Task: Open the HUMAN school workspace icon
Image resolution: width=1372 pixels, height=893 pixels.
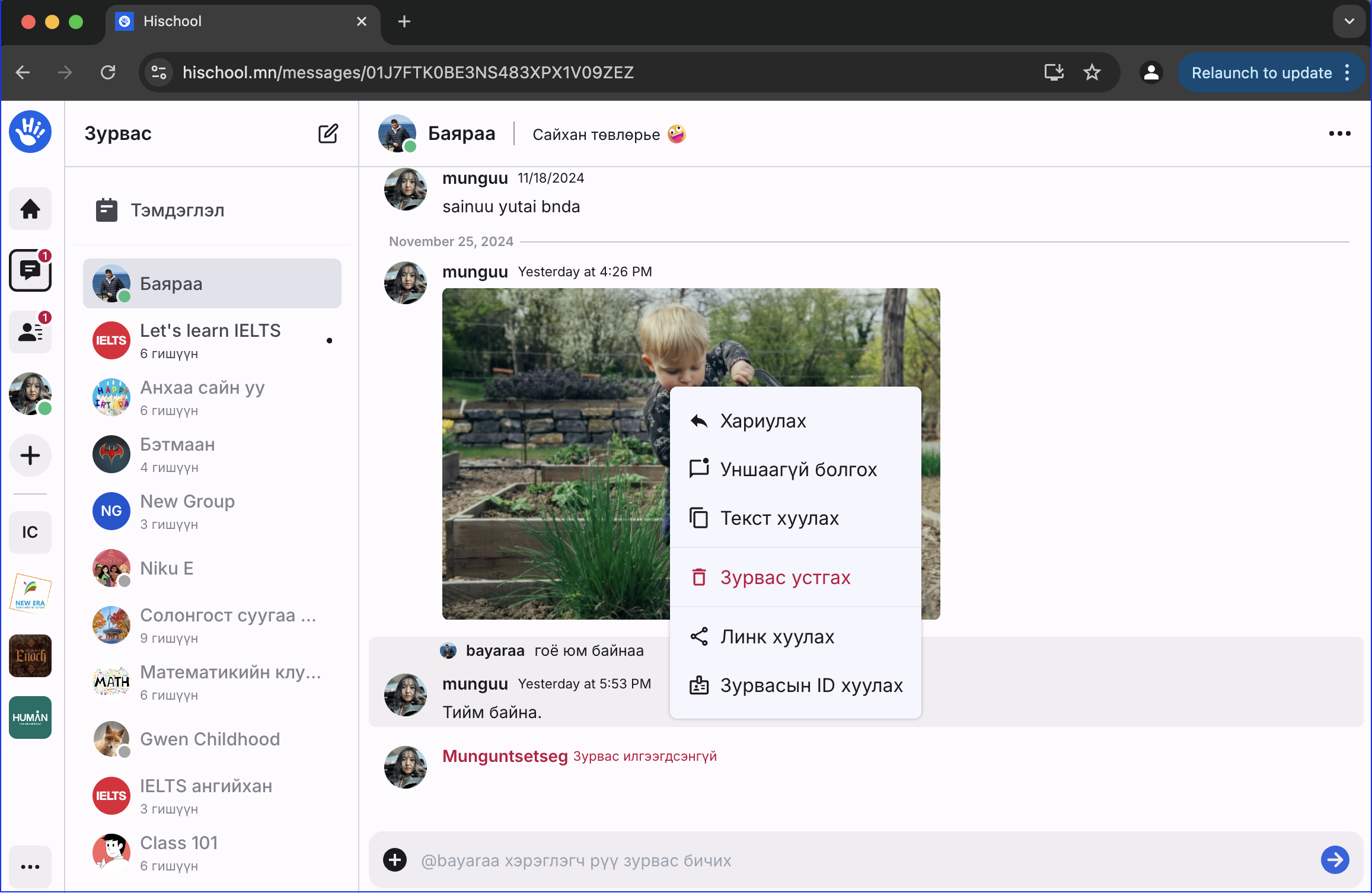Action: click(x=30, y=717)
